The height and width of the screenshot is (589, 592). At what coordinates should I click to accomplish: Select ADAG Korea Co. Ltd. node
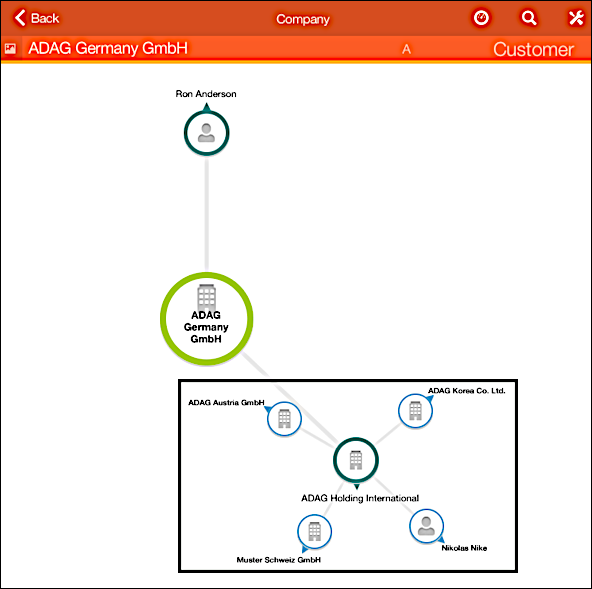pyautogui.click(x=415, y=411)
